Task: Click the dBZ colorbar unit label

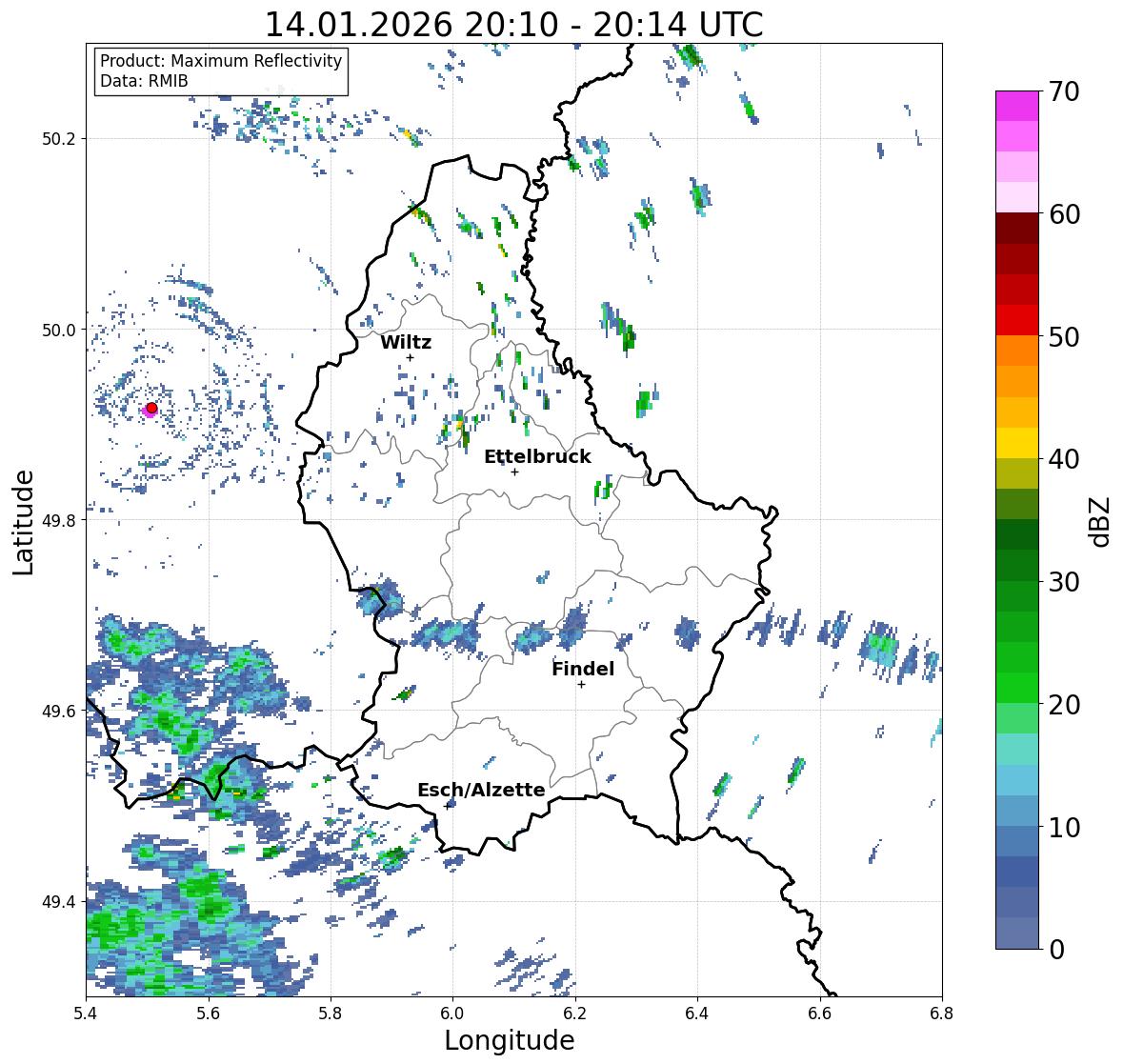Action: (x=1100, y=521)
